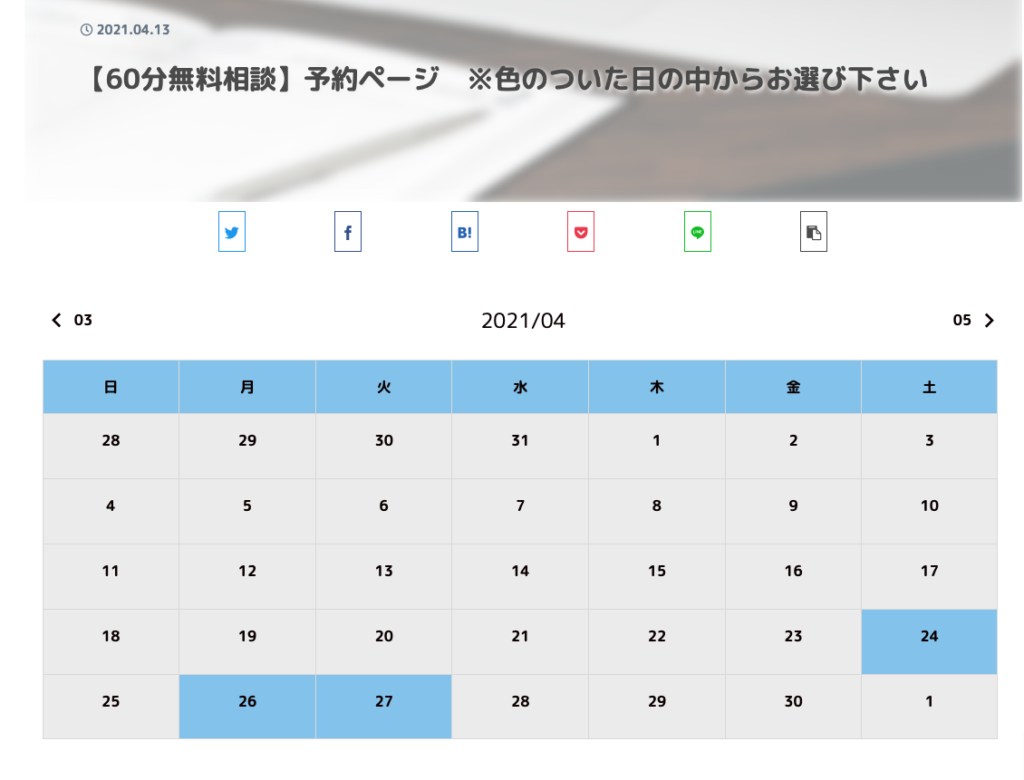Copy the page URL to clipboard
The height and width of the screenshot is (780, 1024).
[814, 231]
